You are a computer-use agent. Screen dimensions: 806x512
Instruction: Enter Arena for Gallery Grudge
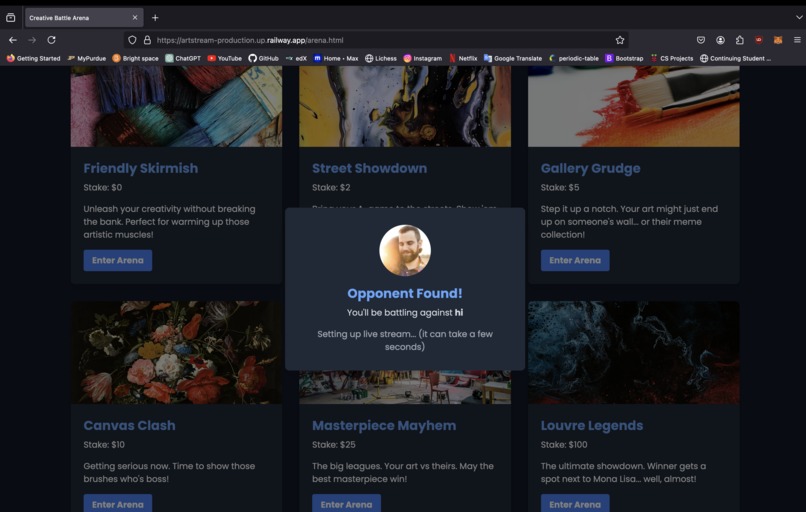[x=575, y=261]
